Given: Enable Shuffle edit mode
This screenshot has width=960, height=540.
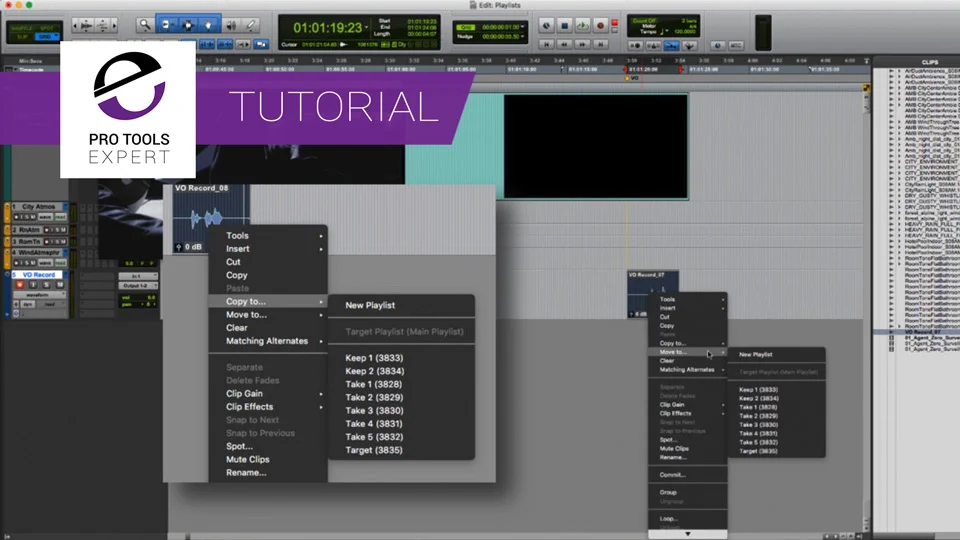Looking at the screenshot, I should pyautogui.click(x=21, y=28).
